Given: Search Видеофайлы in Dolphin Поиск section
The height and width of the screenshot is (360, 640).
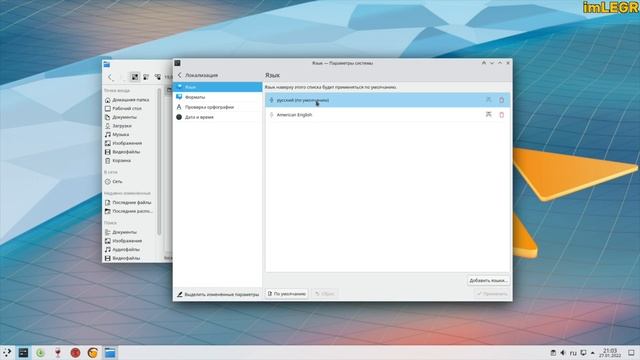Looking at the screenshot, I should click(130, 258).
